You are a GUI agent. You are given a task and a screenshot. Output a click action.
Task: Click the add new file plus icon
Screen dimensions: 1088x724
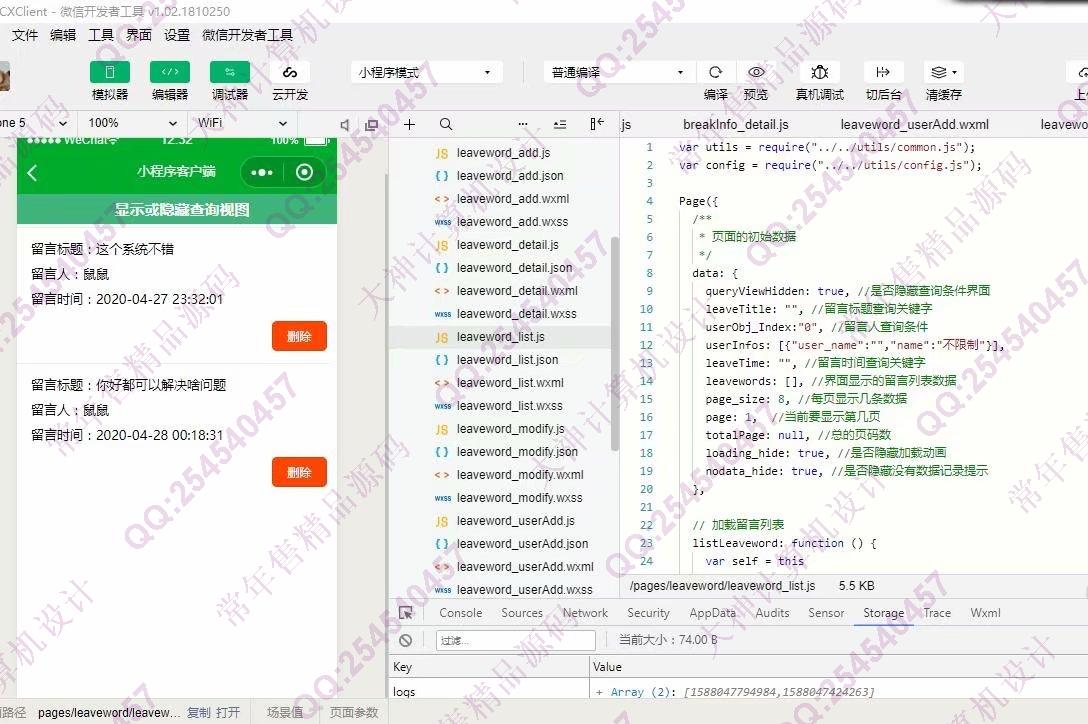coord(409,124)
